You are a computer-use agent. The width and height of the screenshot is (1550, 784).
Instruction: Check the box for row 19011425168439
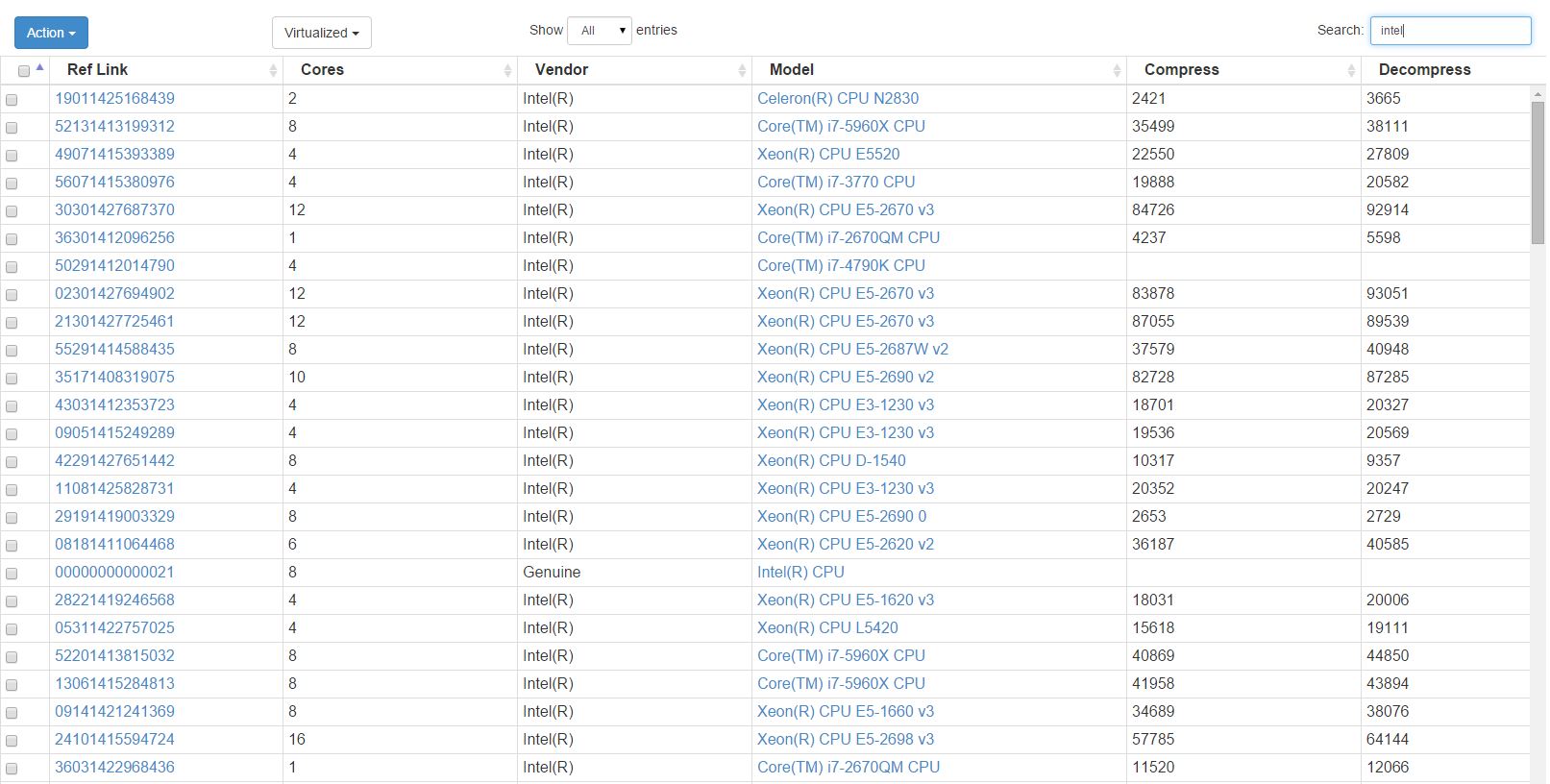[x=12, y=99]
